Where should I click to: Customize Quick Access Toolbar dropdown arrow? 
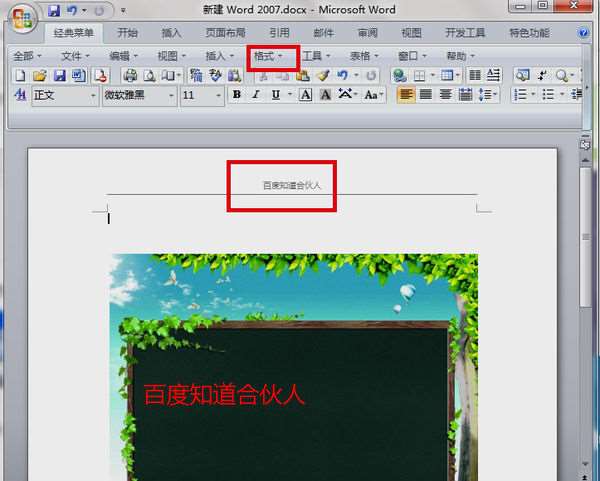click(123, 11)
